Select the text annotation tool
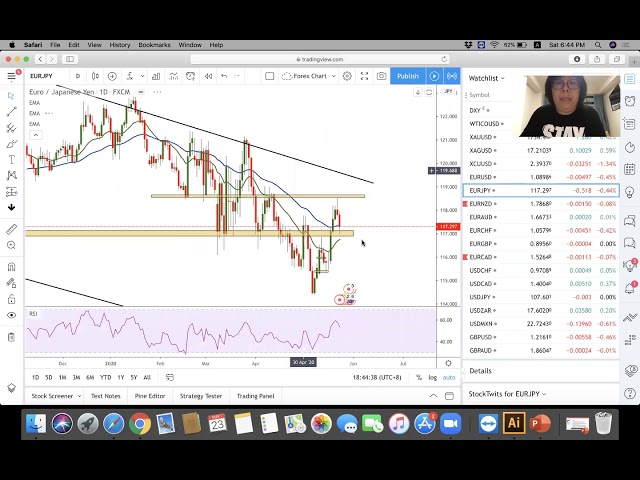 (11, 160)
